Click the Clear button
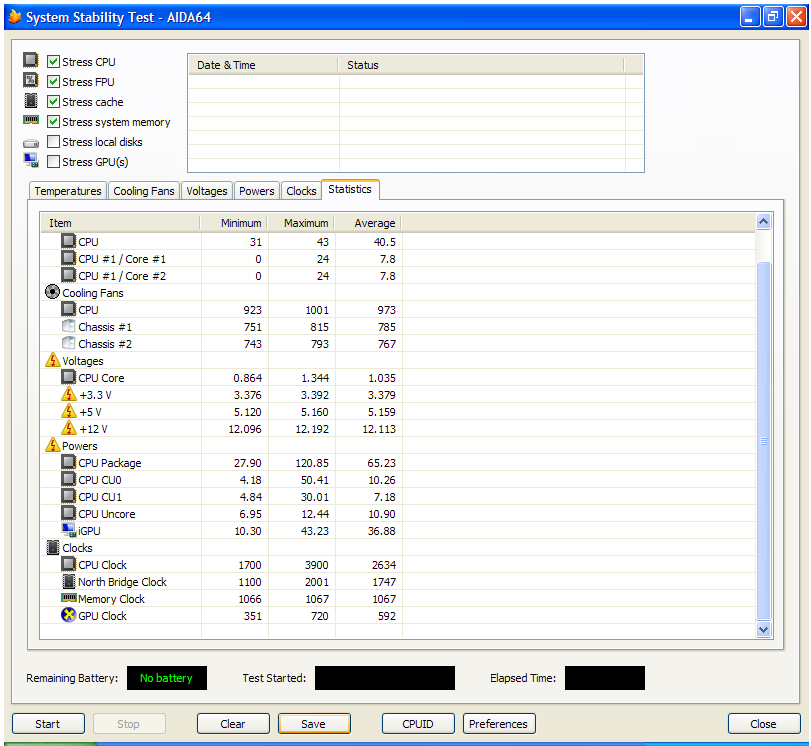Image resolution: width=811 pixels, height=746 pixels. click(x=233, y=724)
